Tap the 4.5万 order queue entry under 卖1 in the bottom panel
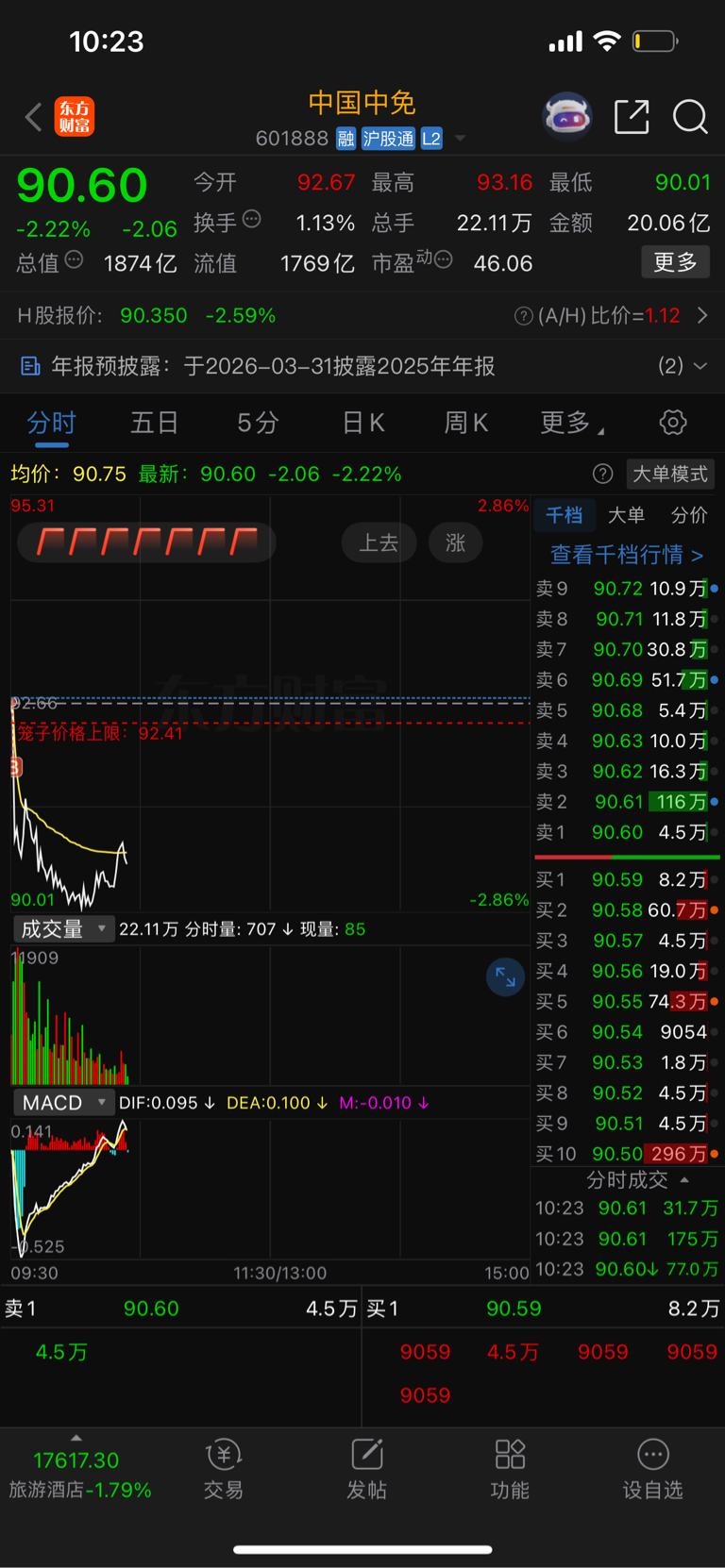 coord(61,1352)
